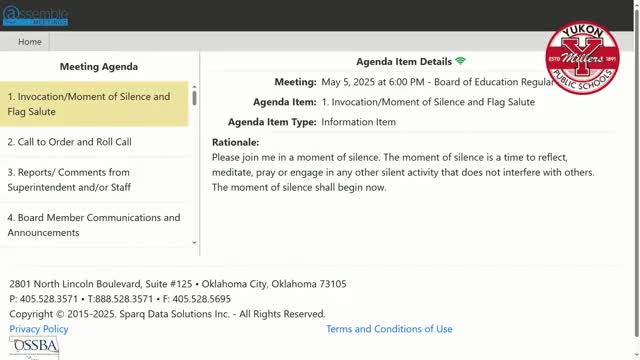Click the agenda list scroll down arrow
The image size is (640, 360).
click(194, 242)
